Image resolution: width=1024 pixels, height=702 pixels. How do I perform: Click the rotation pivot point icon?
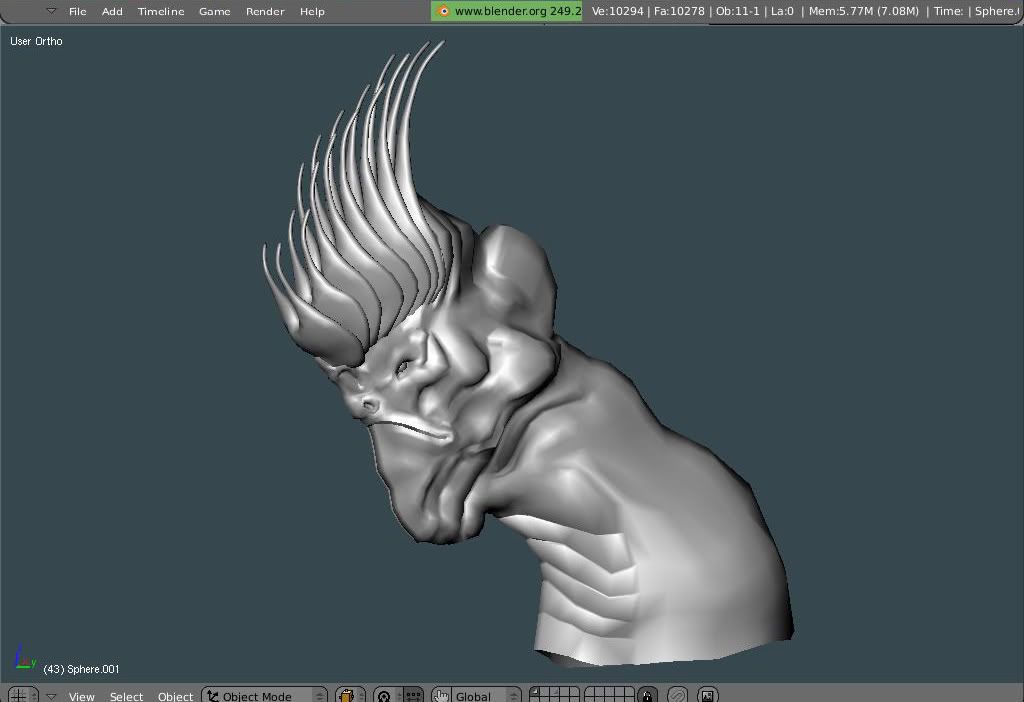(385, 695)
